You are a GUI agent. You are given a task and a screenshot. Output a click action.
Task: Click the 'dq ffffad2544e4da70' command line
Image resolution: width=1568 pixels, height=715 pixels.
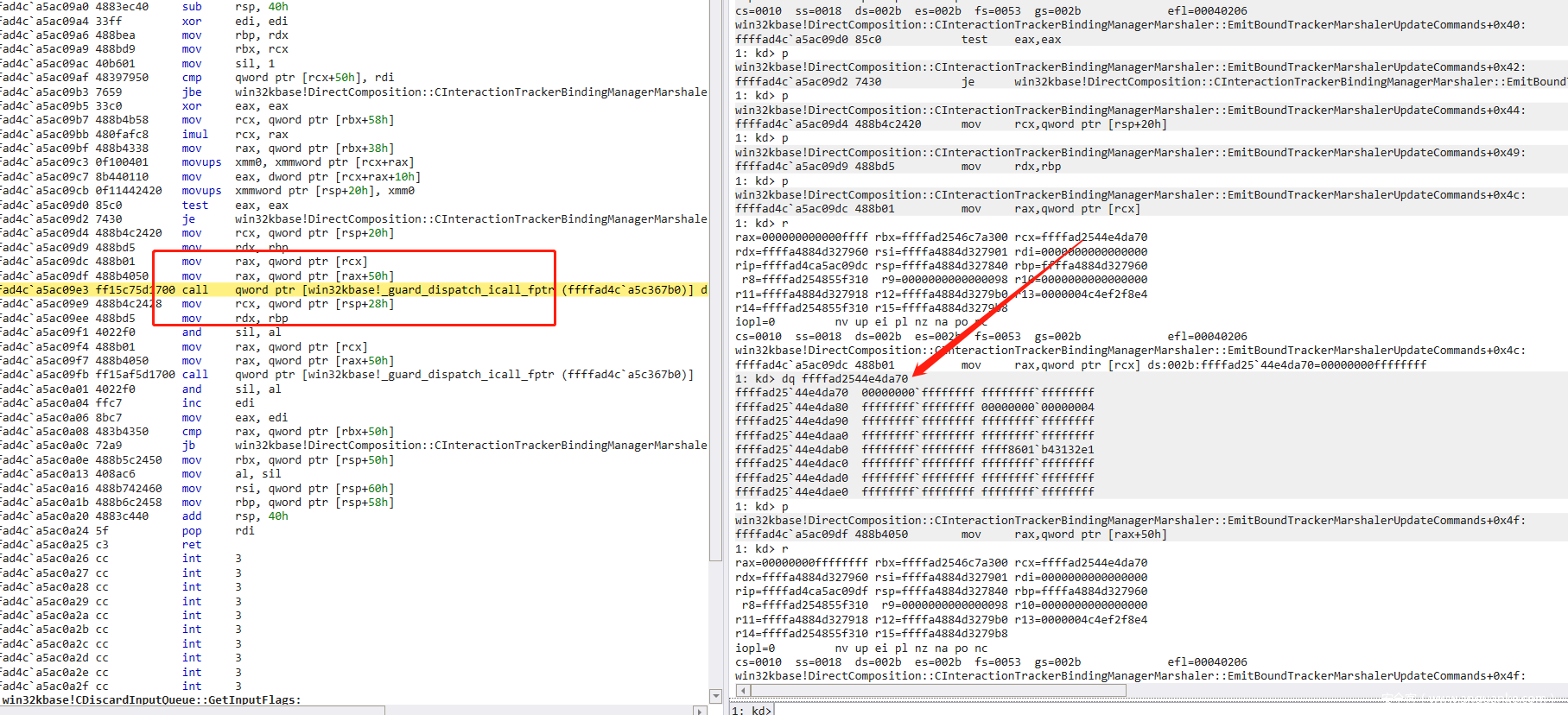pos(822,379)
